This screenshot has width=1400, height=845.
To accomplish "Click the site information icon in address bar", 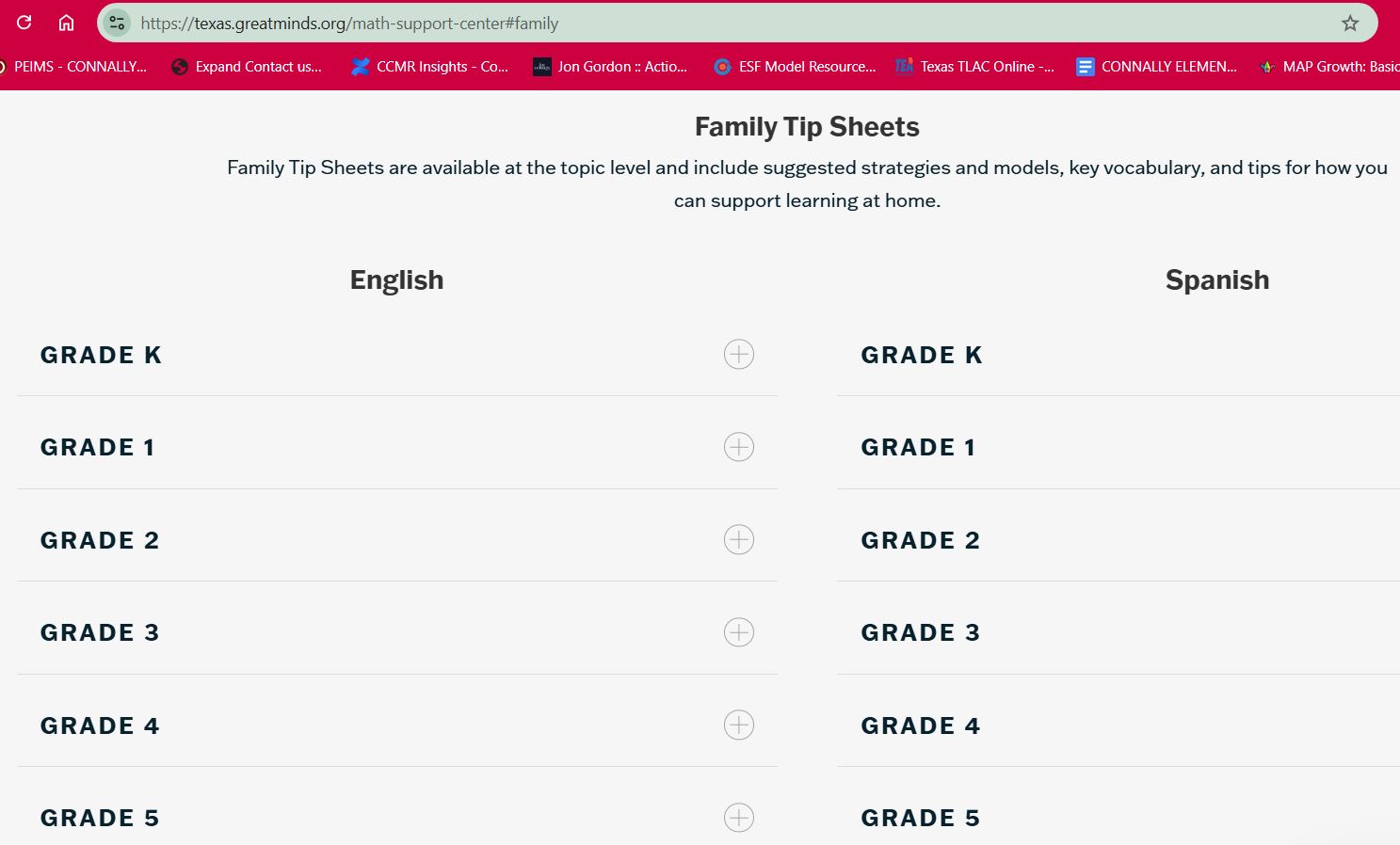I will point(117,24).
